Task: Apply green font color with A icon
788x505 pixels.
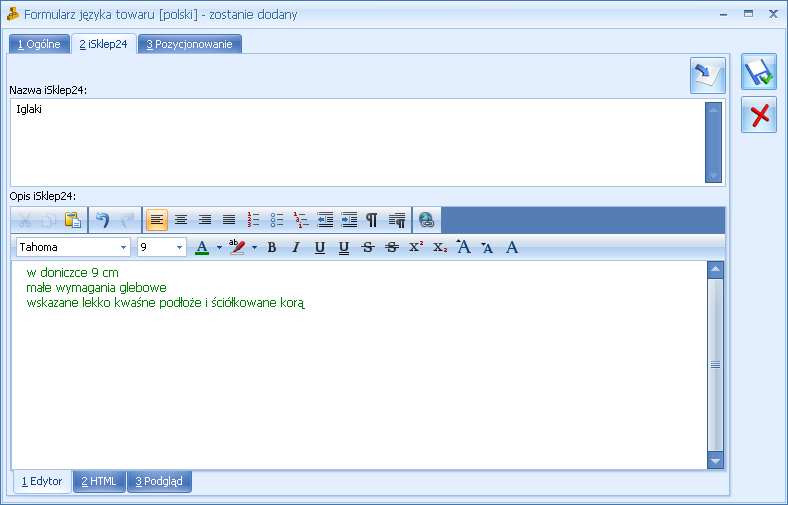Action: (x=202, y=247)
